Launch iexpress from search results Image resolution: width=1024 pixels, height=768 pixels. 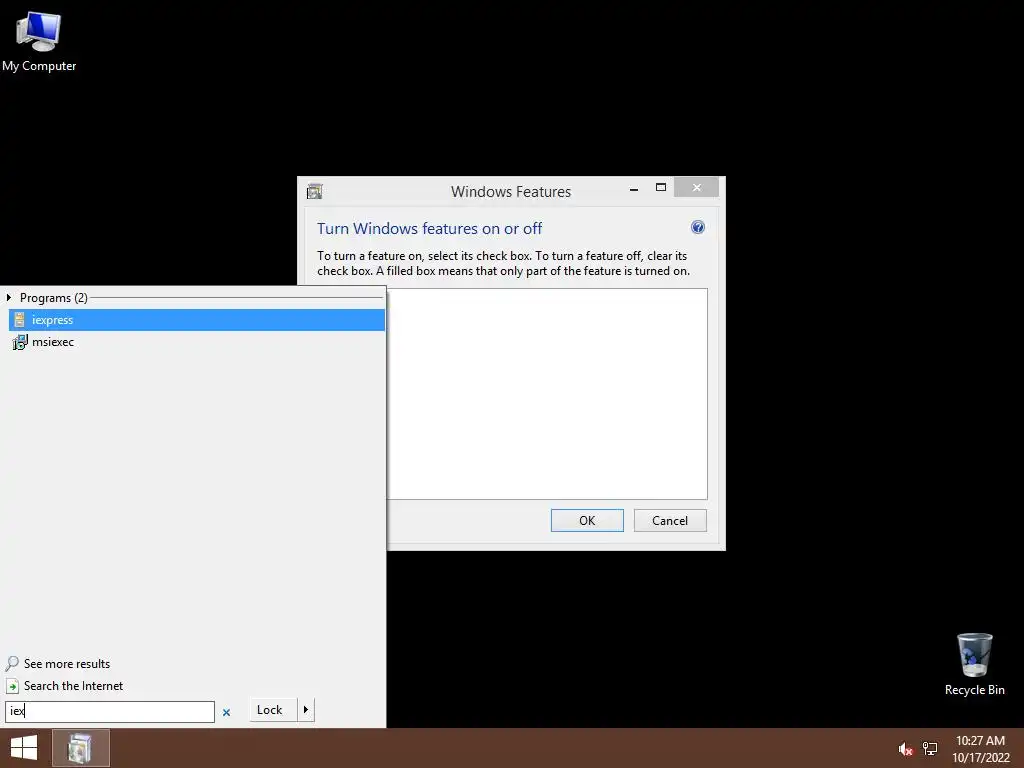click(x=197, y=320)
